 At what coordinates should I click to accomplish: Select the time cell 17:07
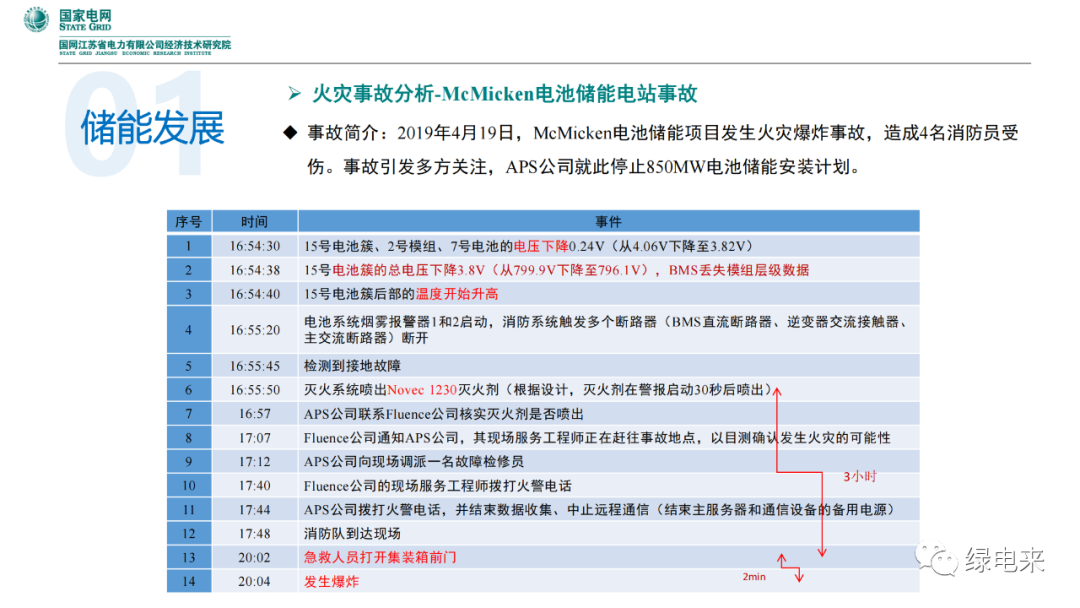[255, 439]
